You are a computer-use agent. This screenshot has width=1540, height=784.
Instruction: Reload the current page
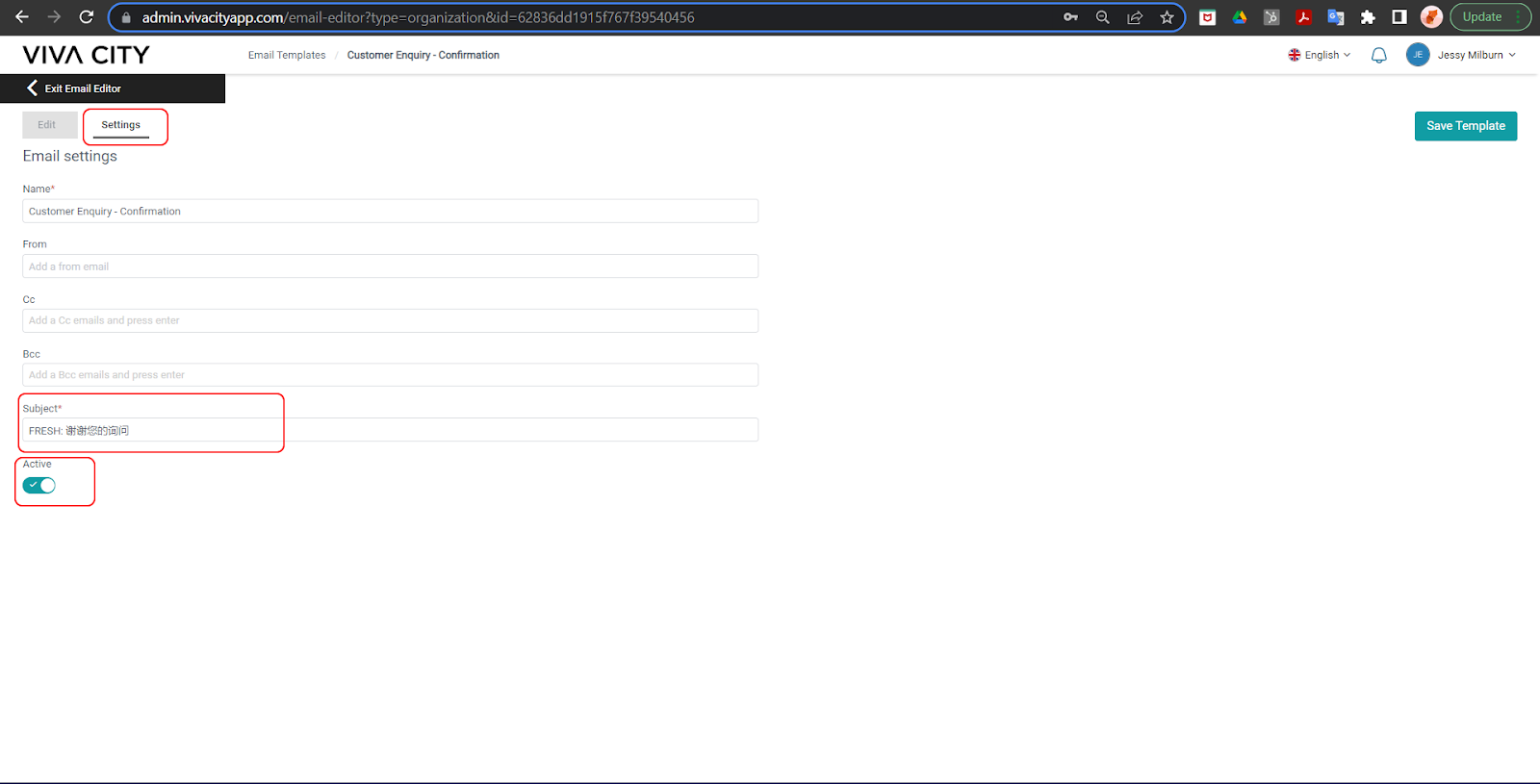pos(87,16)
